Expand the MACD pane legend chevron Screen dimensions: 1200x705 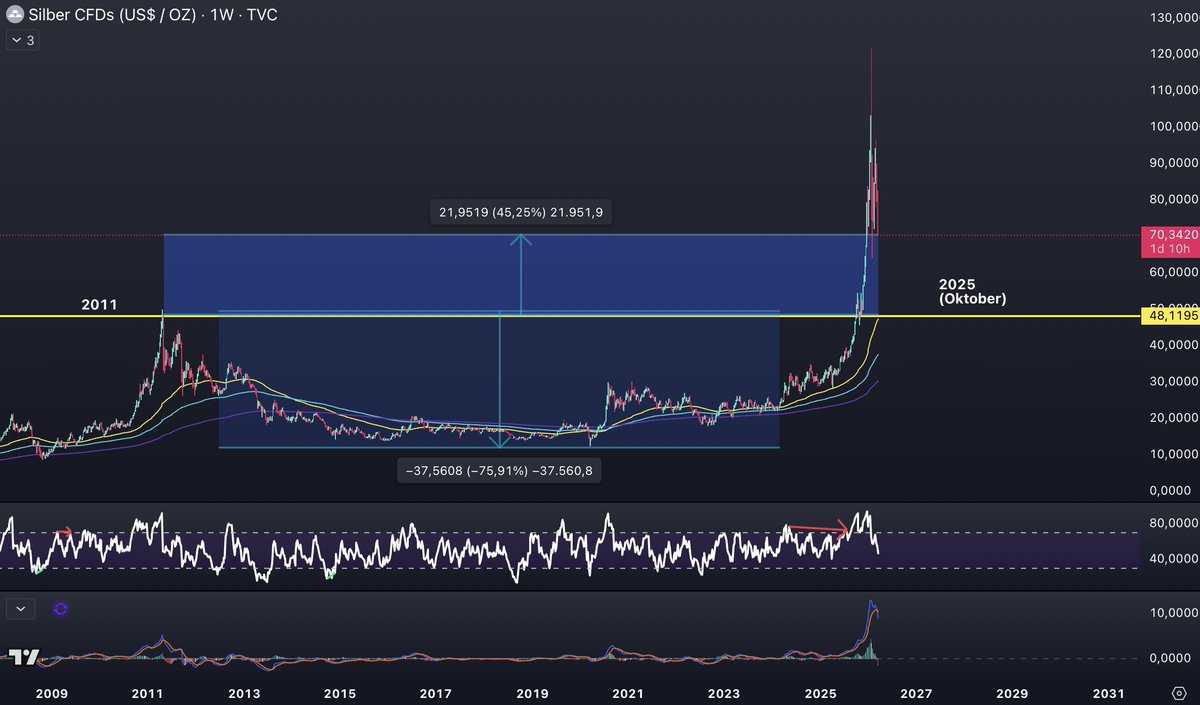(x=21, y=608)
